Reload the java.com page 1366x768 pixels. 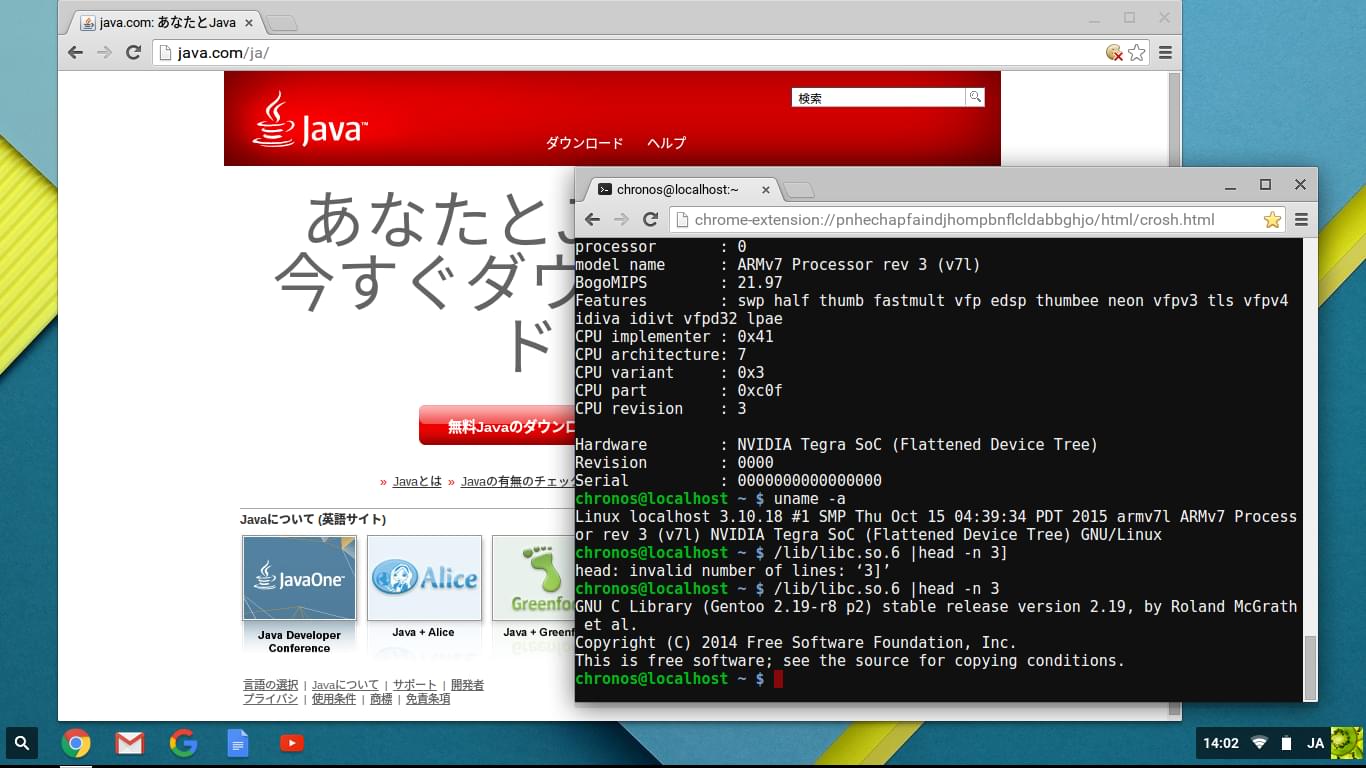point(133,52)
